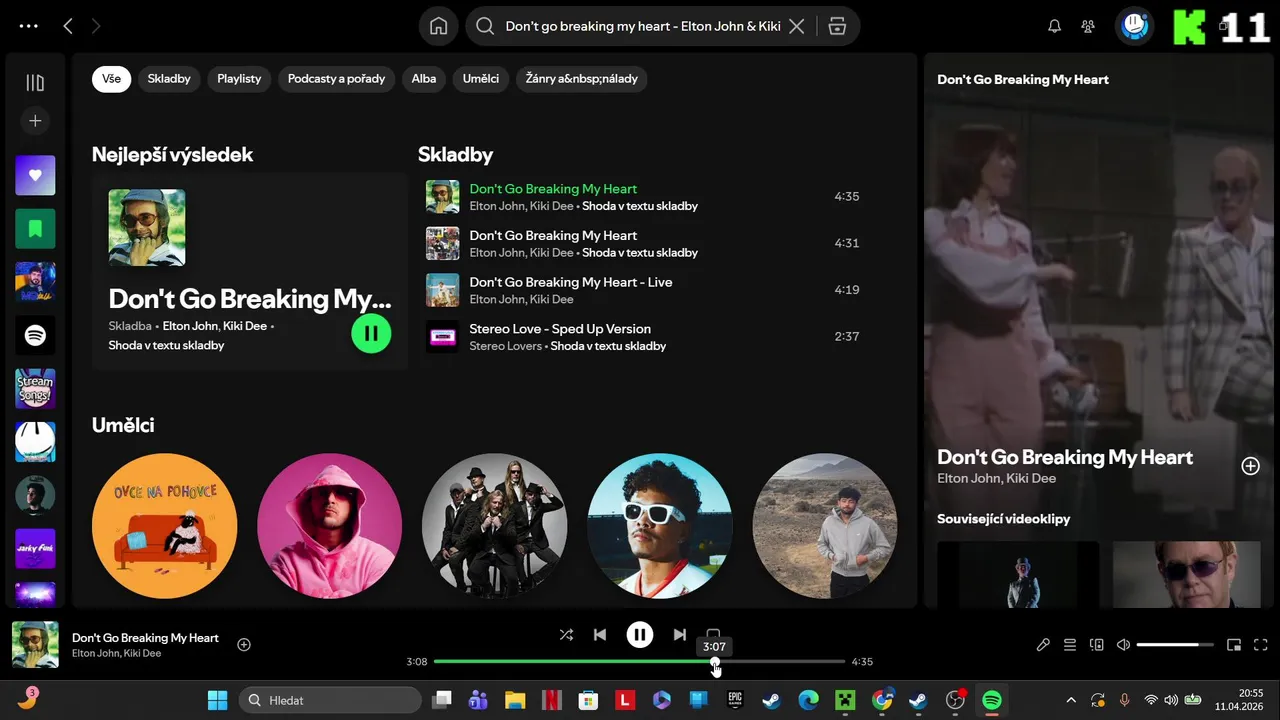
Task: Open Windows Start menu
Action: pos(217,700)
